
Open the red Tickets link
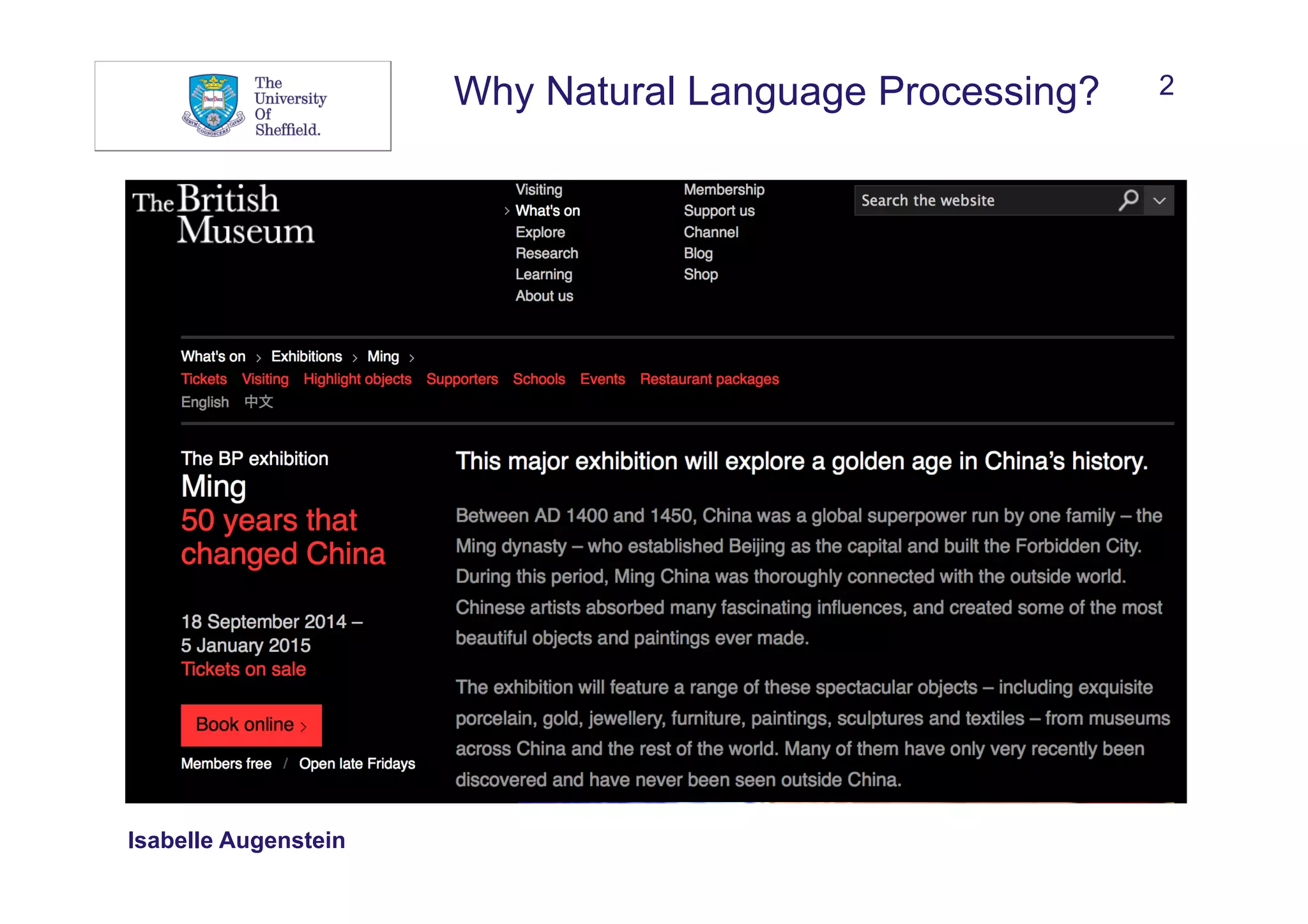tap(204, 379)
